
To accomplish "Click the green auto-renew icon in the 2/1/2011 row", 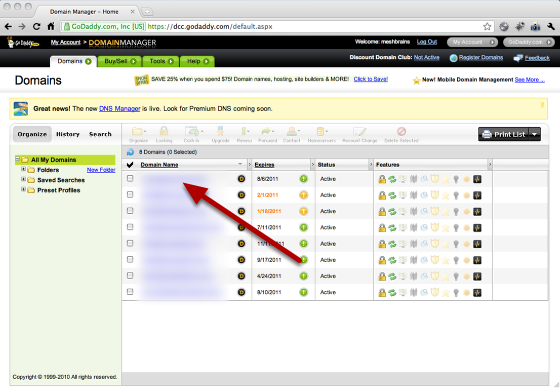I will (392, 195).
